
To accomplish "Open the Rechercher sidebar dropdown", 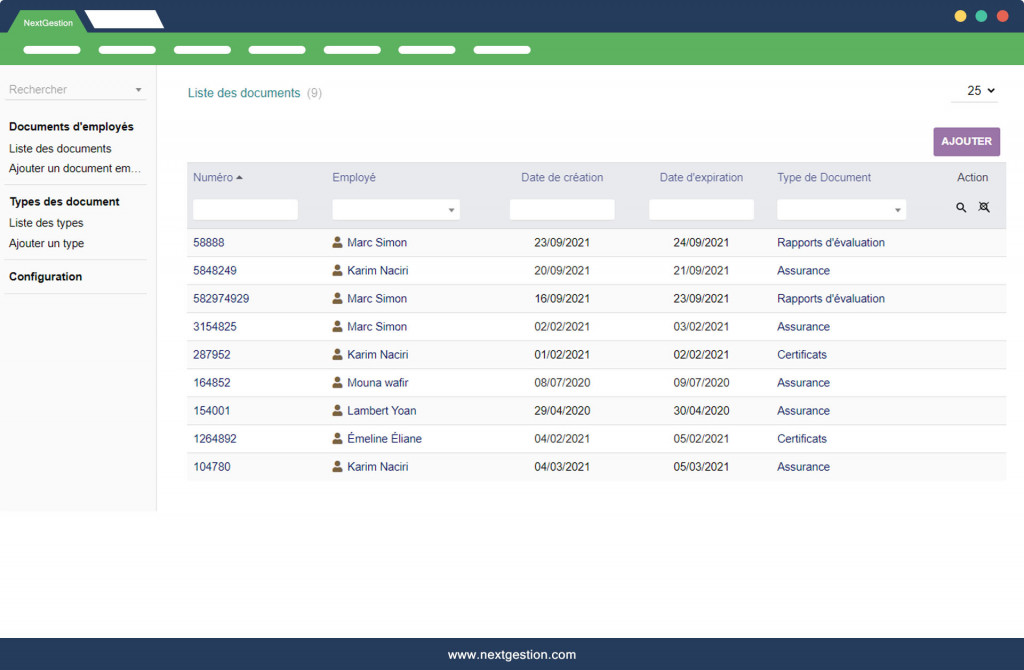I will coord(76,90).
